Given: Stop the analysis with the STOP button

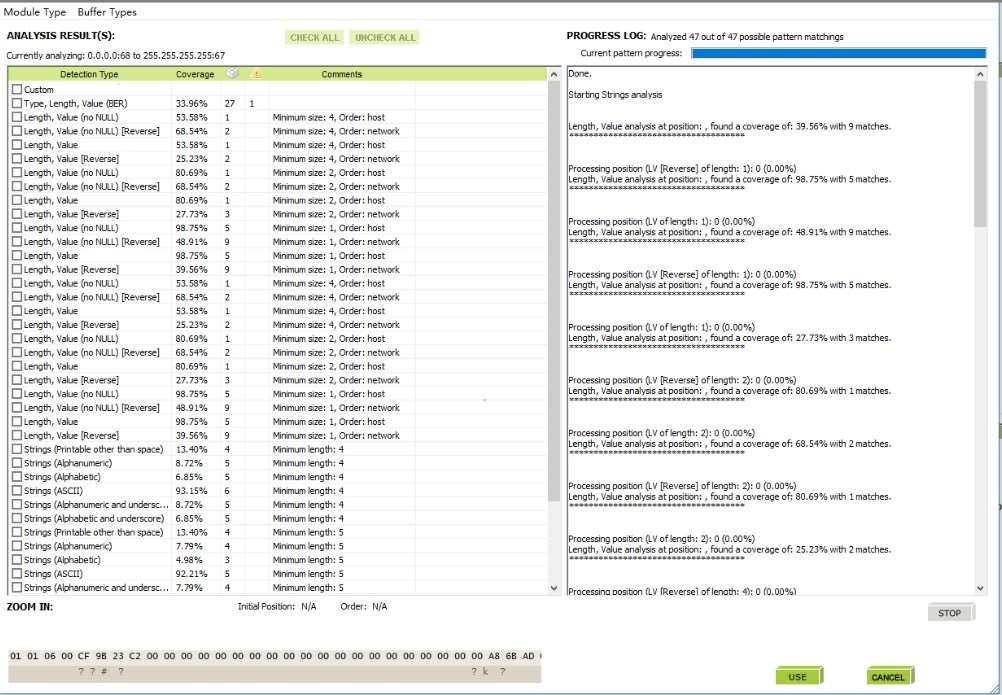Looking at the screenshot, I should click(x=950, y=613).
